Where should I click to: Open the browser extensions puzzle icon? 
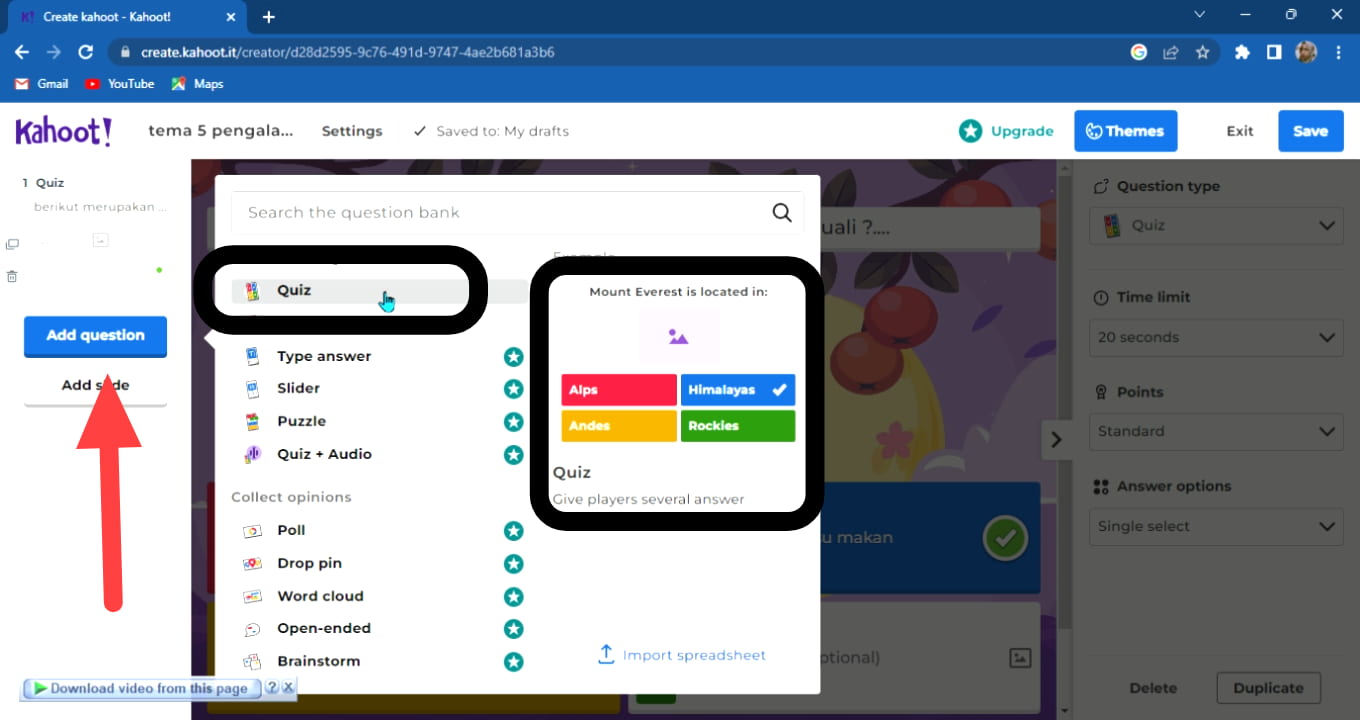click(1242, 52)
